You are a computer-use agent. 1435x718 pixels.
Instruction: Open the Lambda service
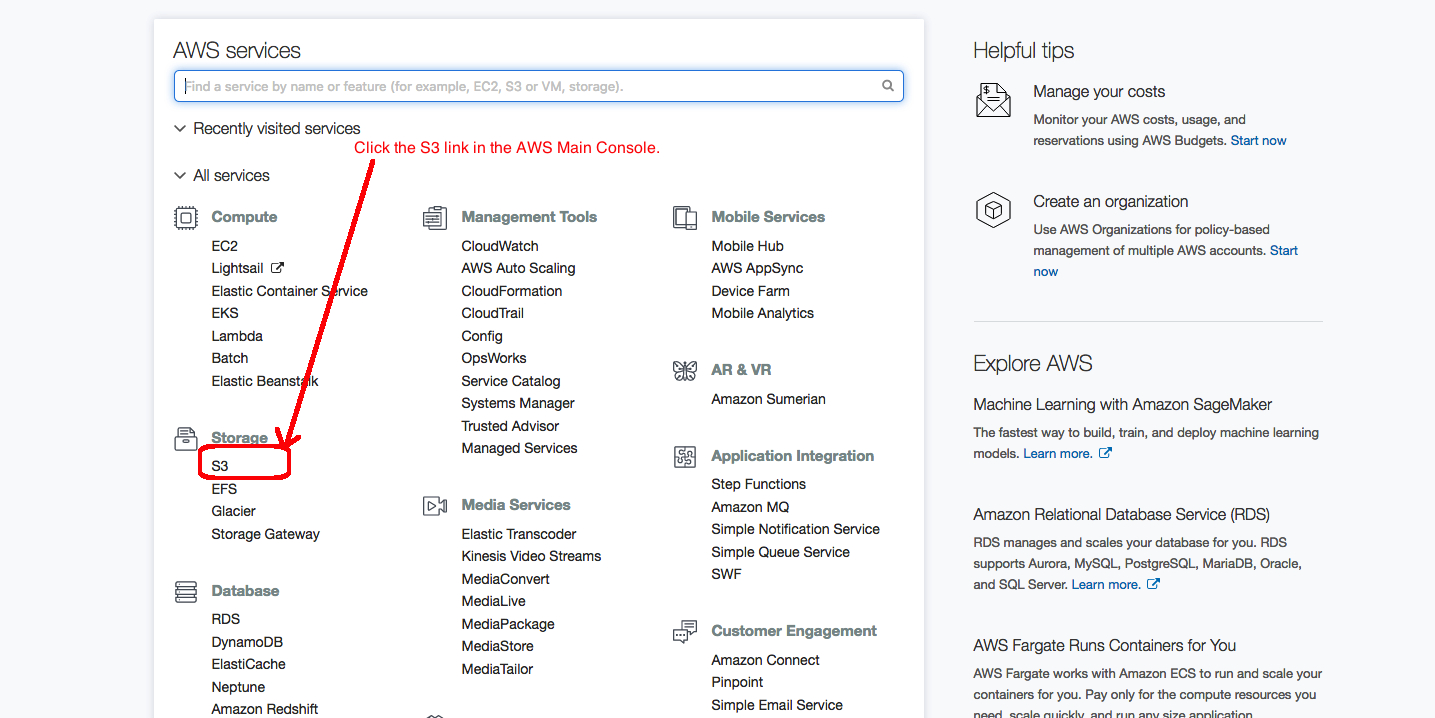238,336
